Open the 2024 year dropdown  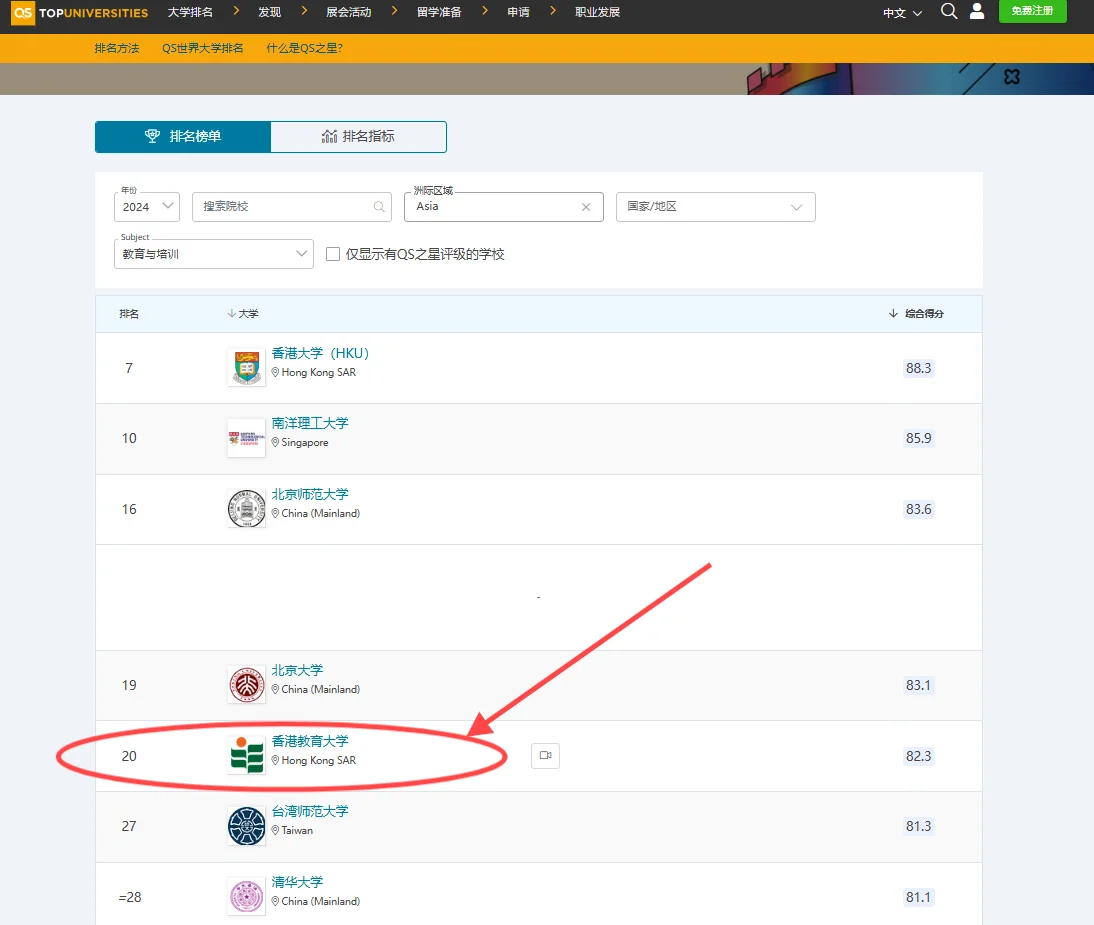pyautogui.click(x=147, y=206)
